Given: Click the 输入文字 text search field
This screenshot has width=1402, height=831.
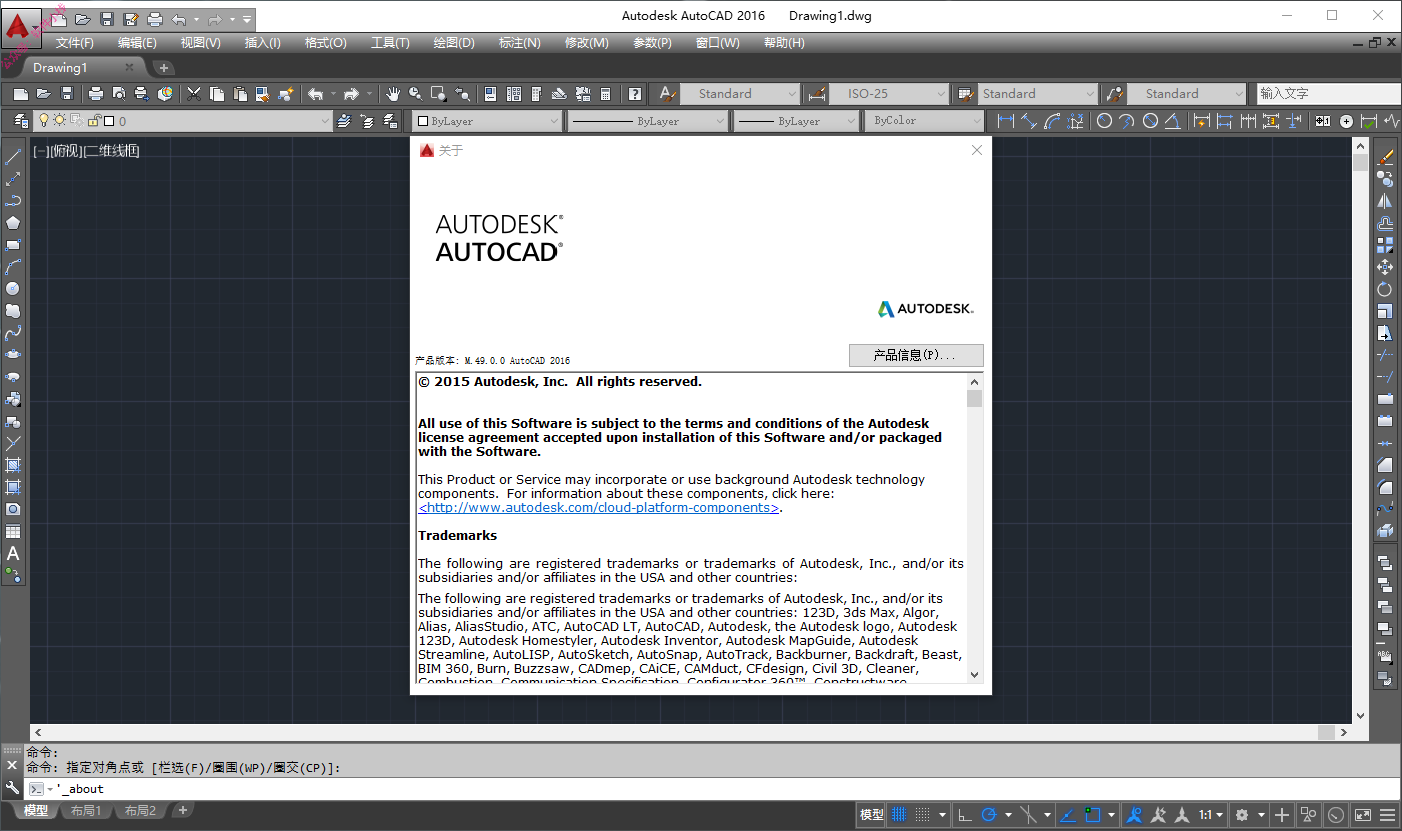Looking at the screenshot, I should point(1329,94).
